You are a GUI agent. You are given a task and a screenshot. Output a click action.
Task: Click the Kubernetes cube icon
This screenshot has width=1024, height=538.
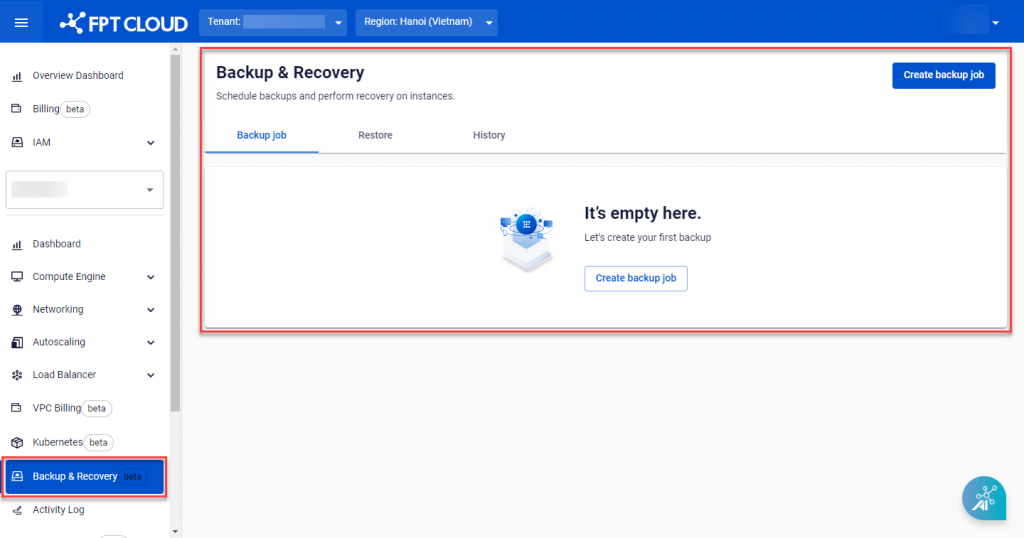pyautogui.click(x=17, y=442)
